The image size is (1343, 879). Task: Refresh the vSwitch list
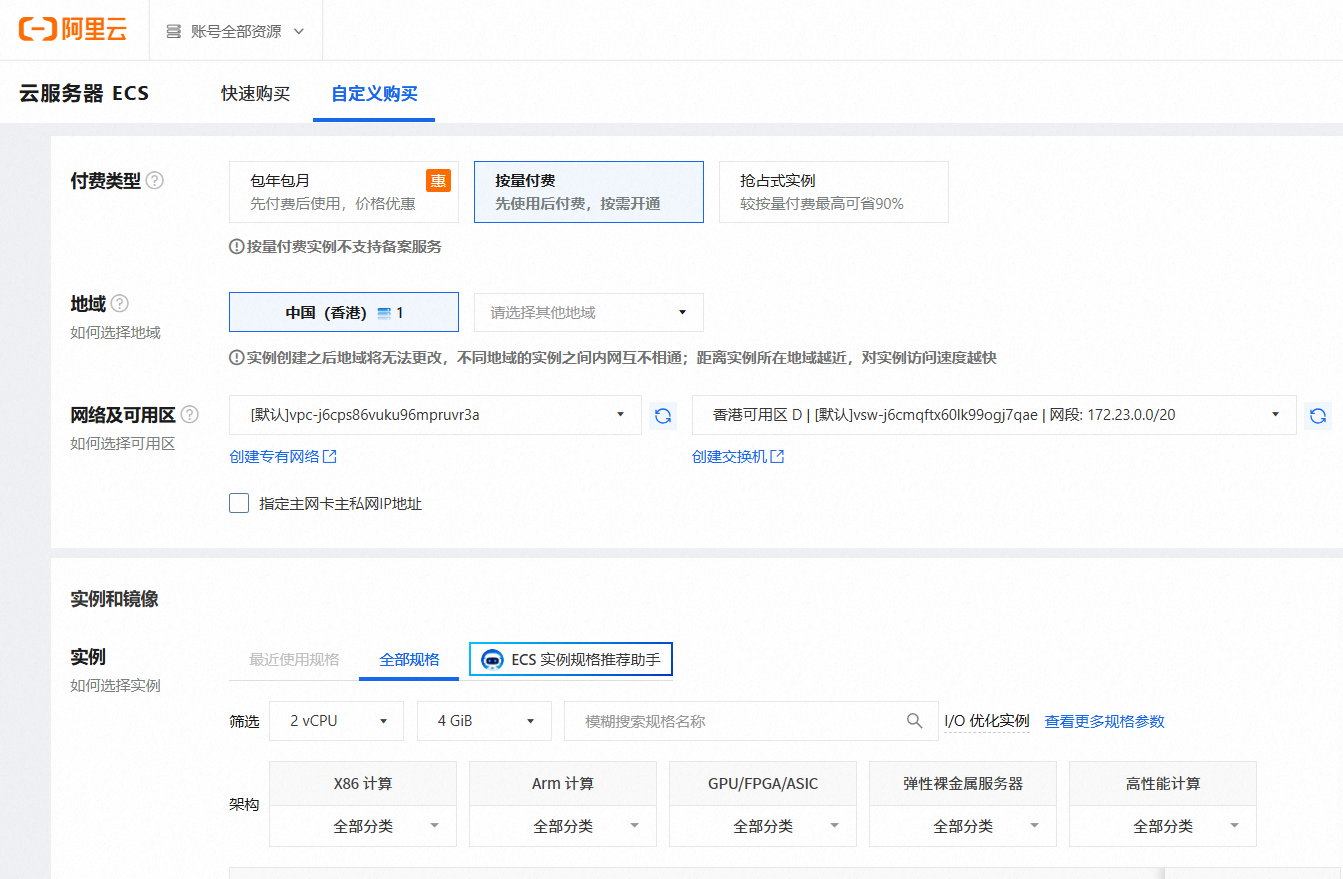[1318, 415]
